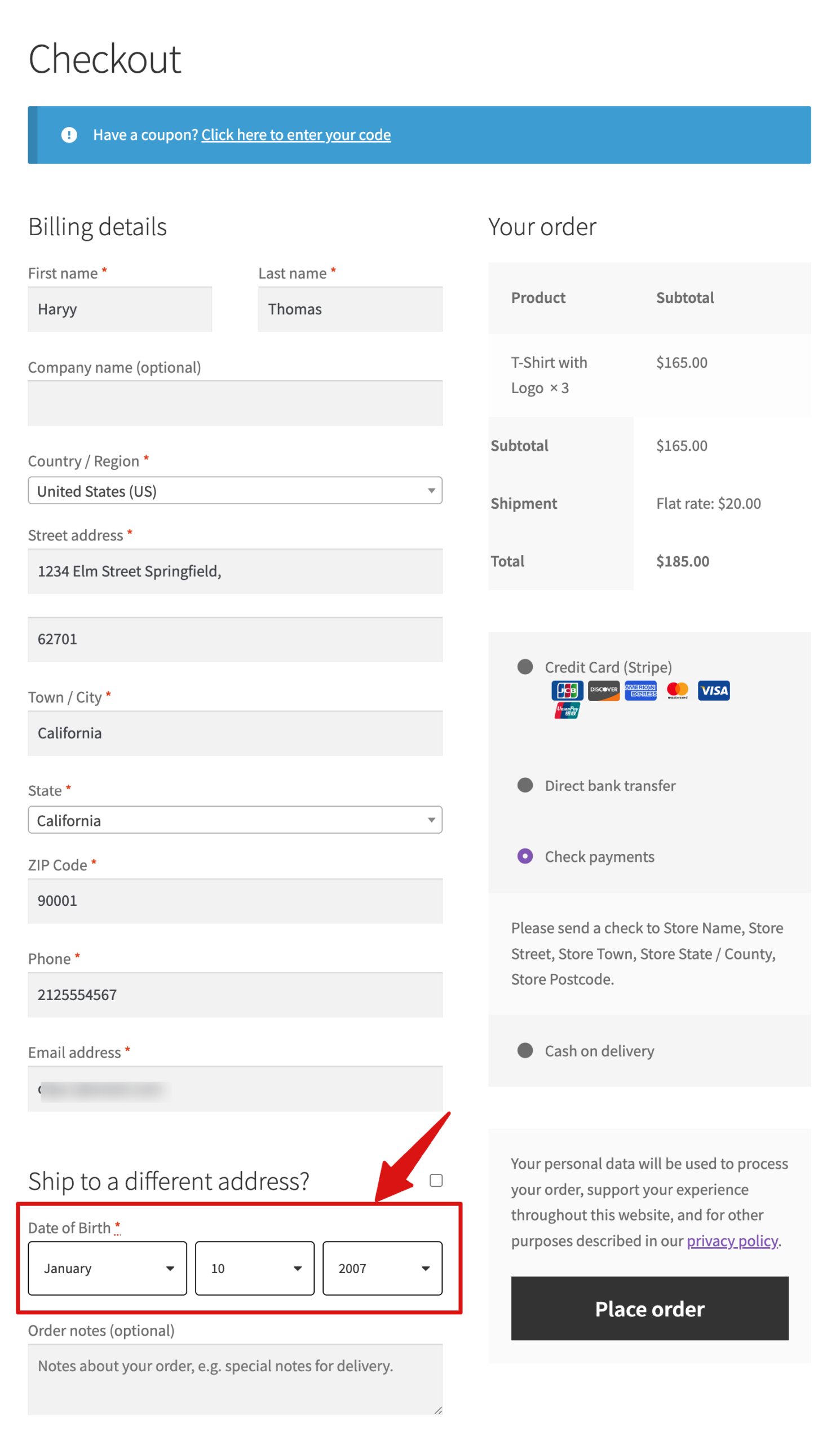Image resolution: width=840 pixels, height=1444 pixels.
Task: Click the 'Click here to enter your code' link
Action: pyautogui.click(x=296, y=135)
